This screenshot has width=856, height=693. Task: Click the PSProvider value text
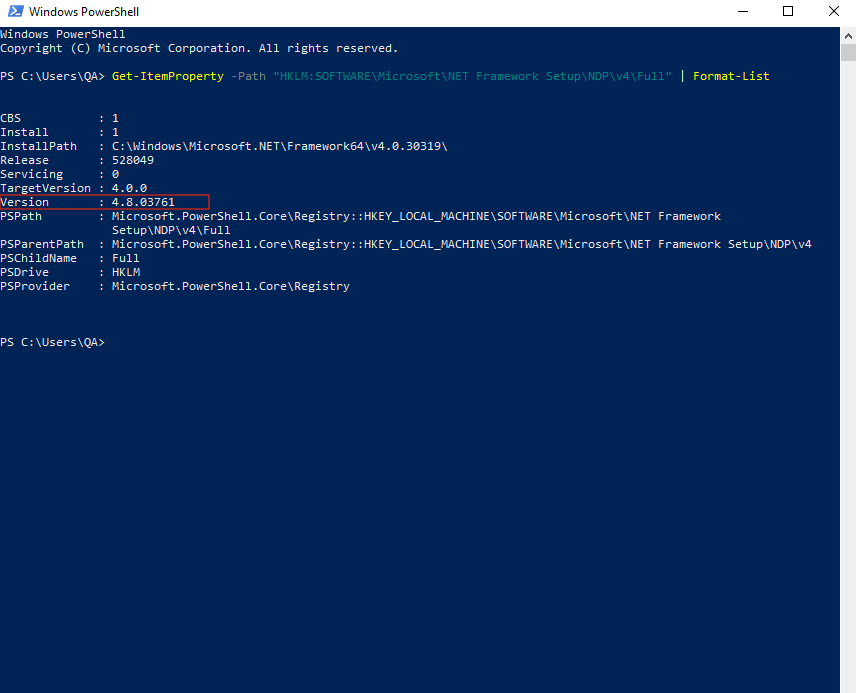(x=230, y=286)
